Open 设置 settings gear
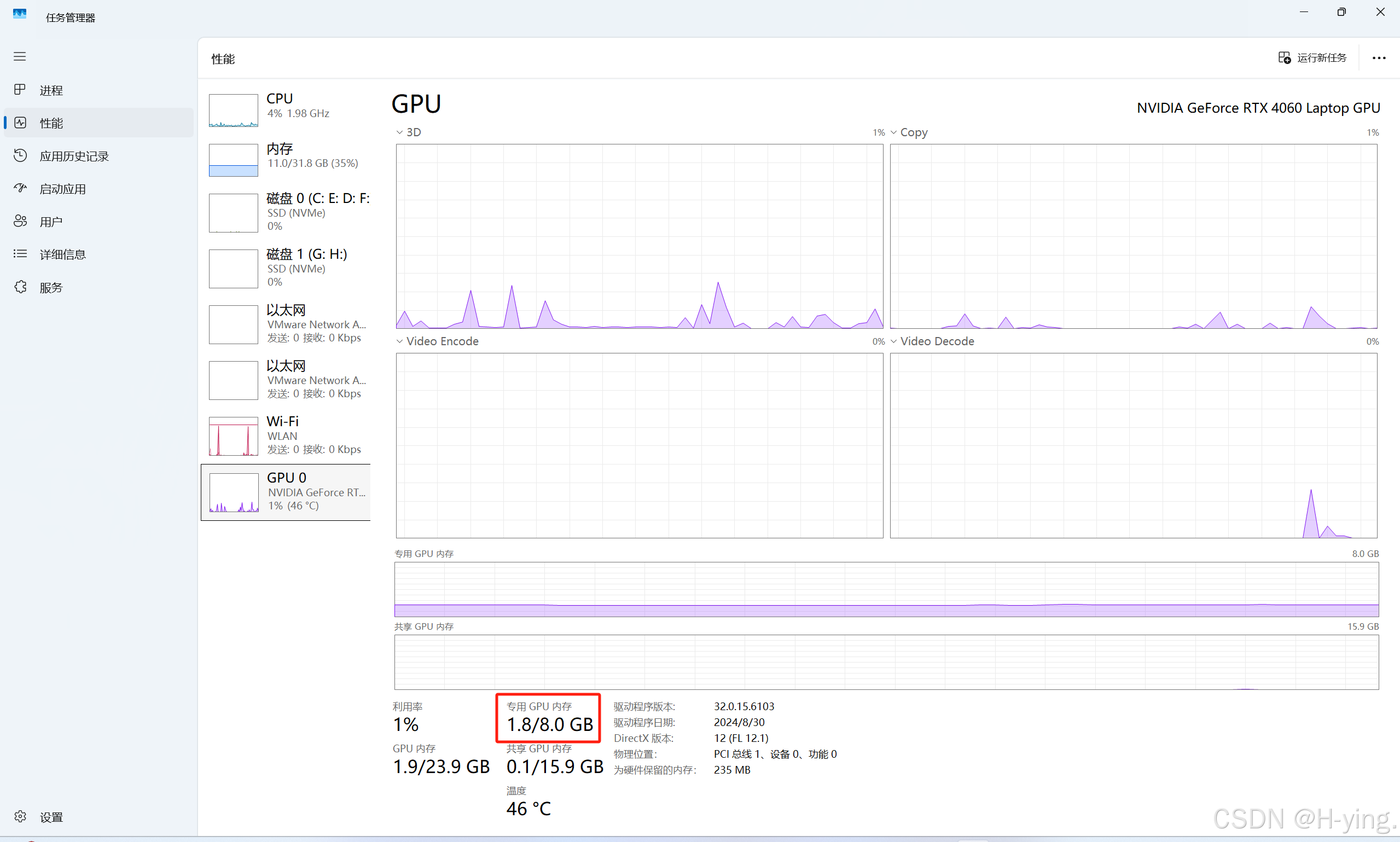This screenshot has width=1400, height=842. tap(20, 816)
